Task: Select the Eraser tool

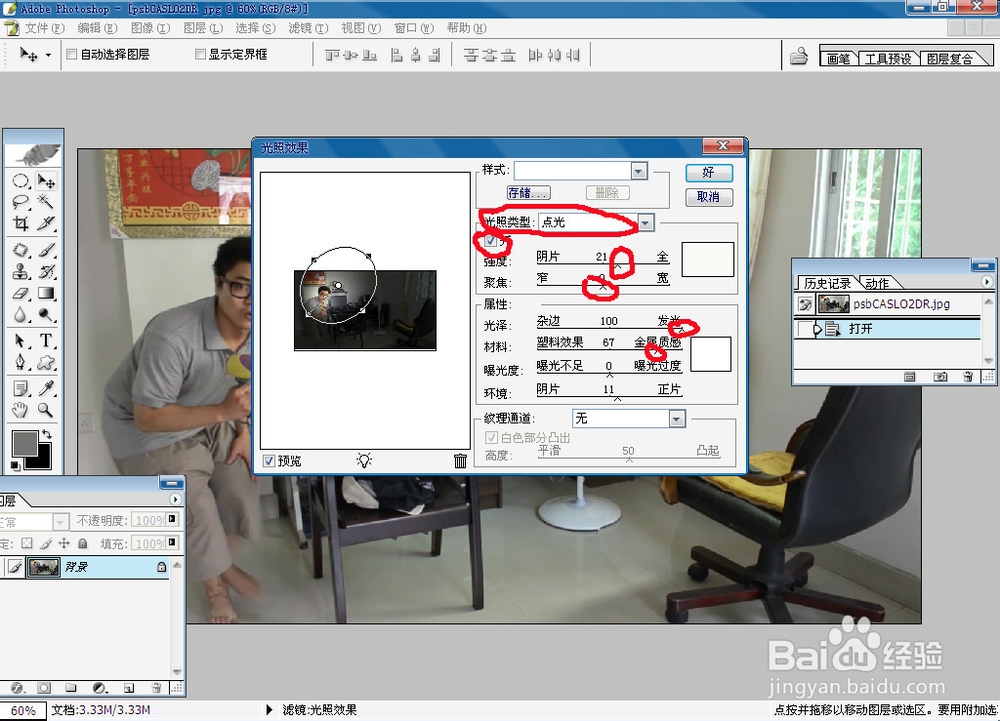Action: point(20,293)
